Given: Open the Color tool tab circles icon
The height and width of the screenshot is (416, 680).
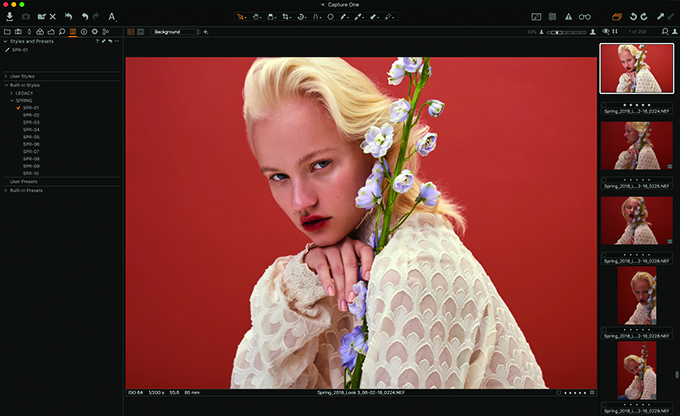Looking at the screenshot, I should pos(40,32).
